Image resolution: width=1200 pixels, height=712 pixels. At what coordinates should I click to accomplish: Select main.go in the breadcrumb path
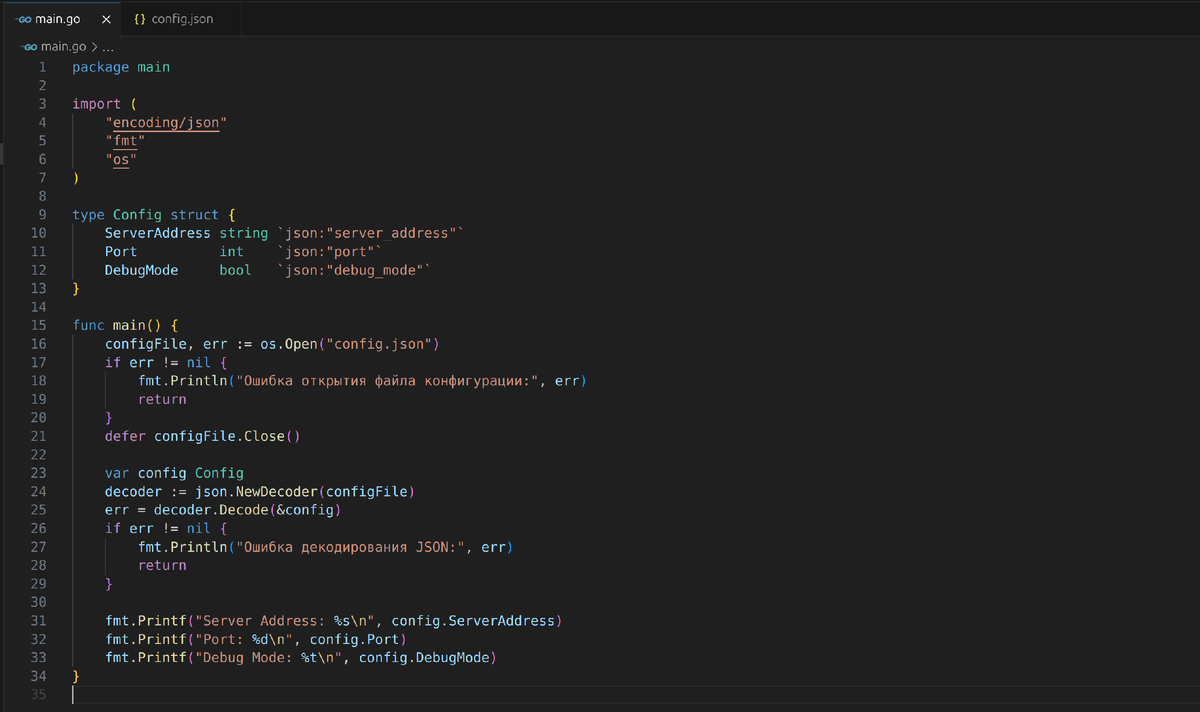63,46
